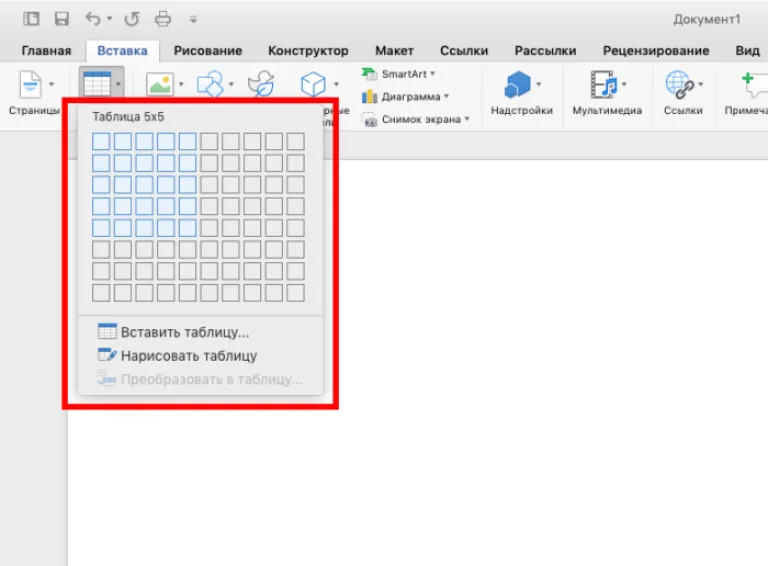This screenshot has width=768, height=566.
Task: Go to the Конструктор tab
Action: tap(308, 51)
